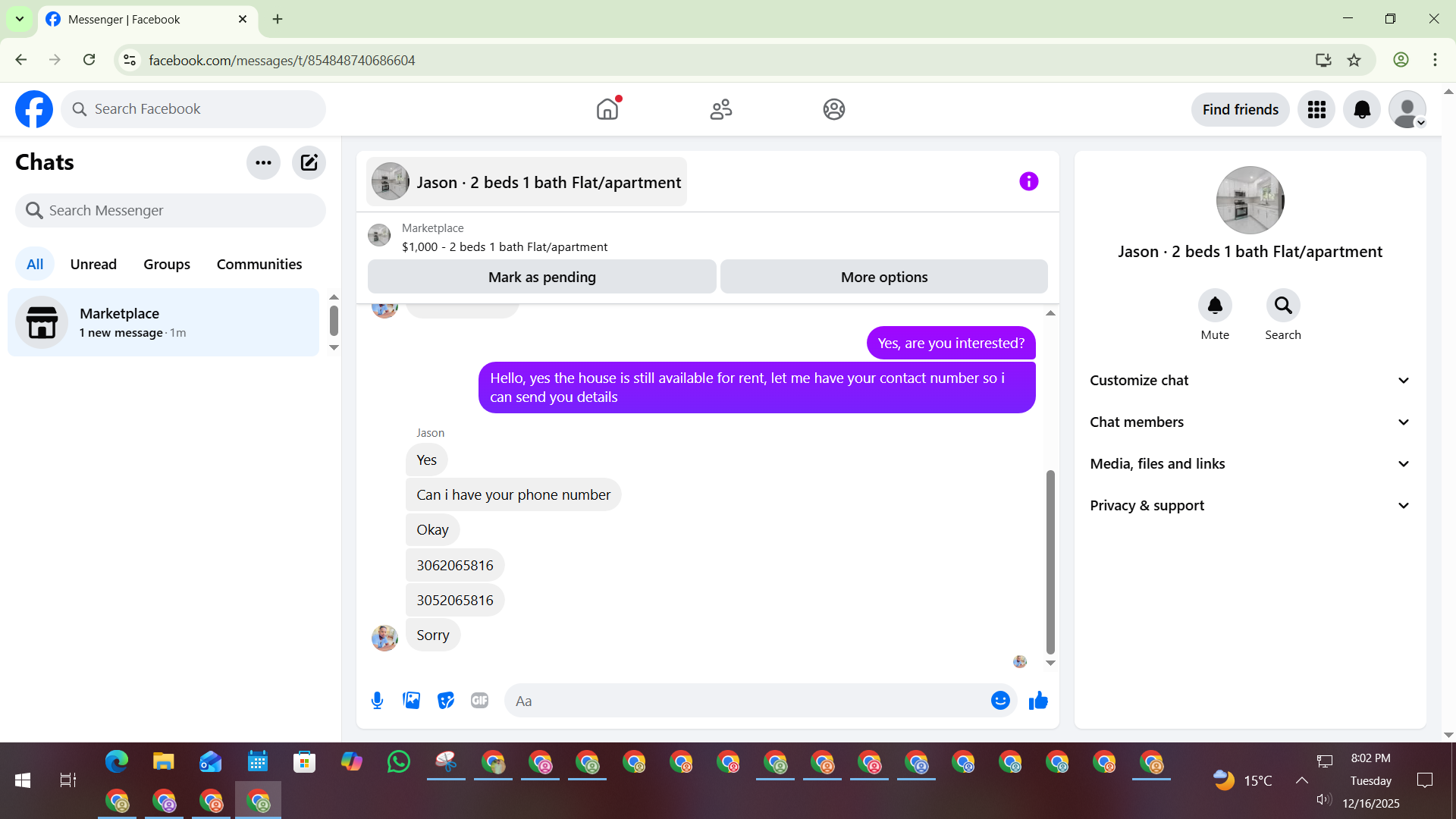Open the Marketplace listing $1,000 details

point(504,237)
